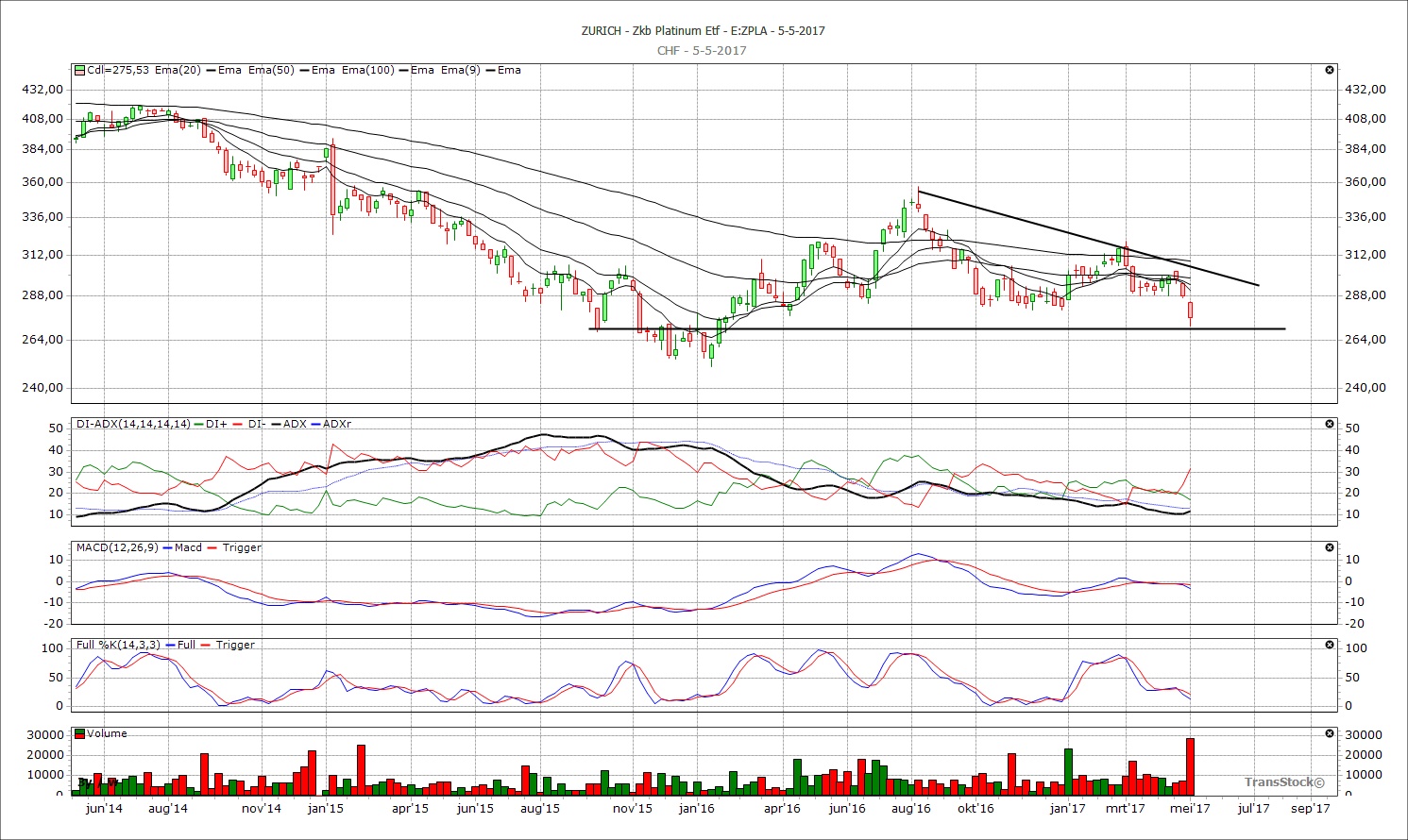Click the okt'16 date label
This screenshot has width=1408, height=840.
pos(975,808)
